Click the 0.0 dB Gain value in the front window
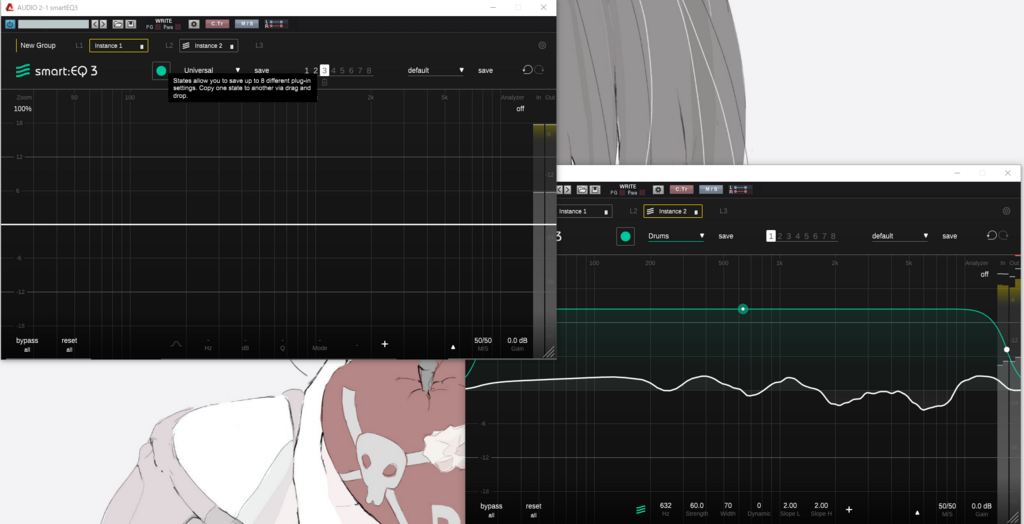Screen dimensions: 1024x524 [517, 340]
